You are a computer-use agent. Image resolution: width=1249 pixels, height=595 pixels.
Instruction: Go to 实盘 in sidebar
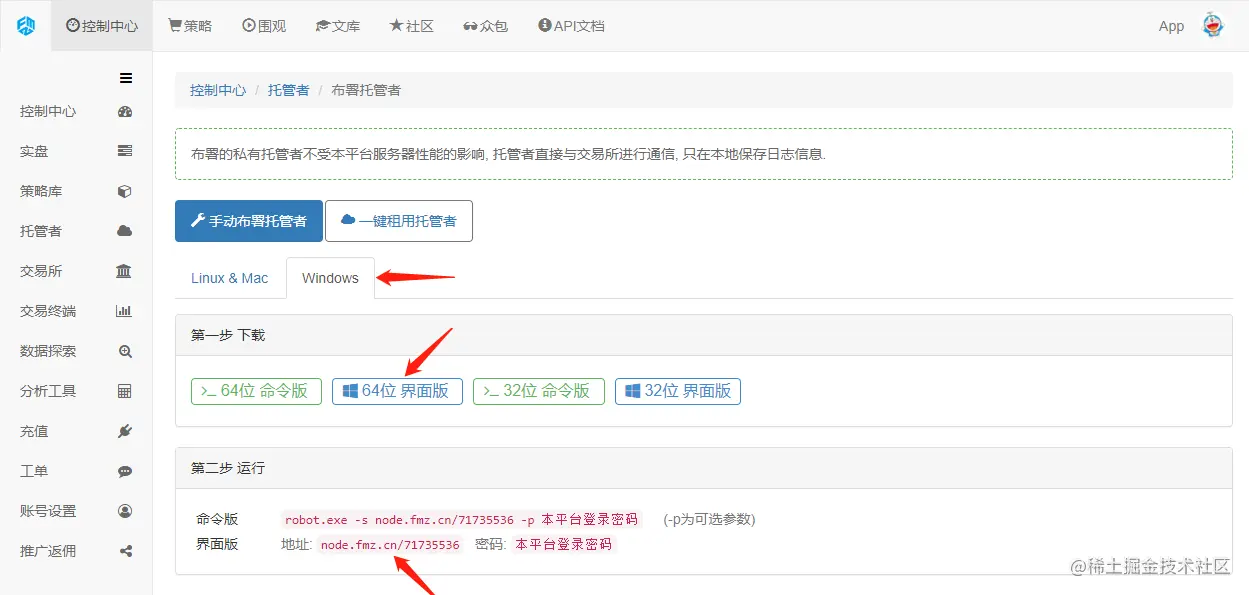pos(34,152)
